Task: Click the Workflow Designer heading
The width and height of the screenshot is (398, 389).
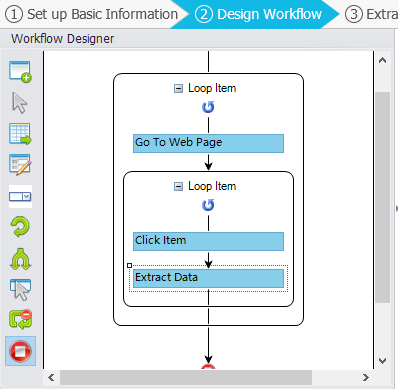Action: [x=63, y=39]
